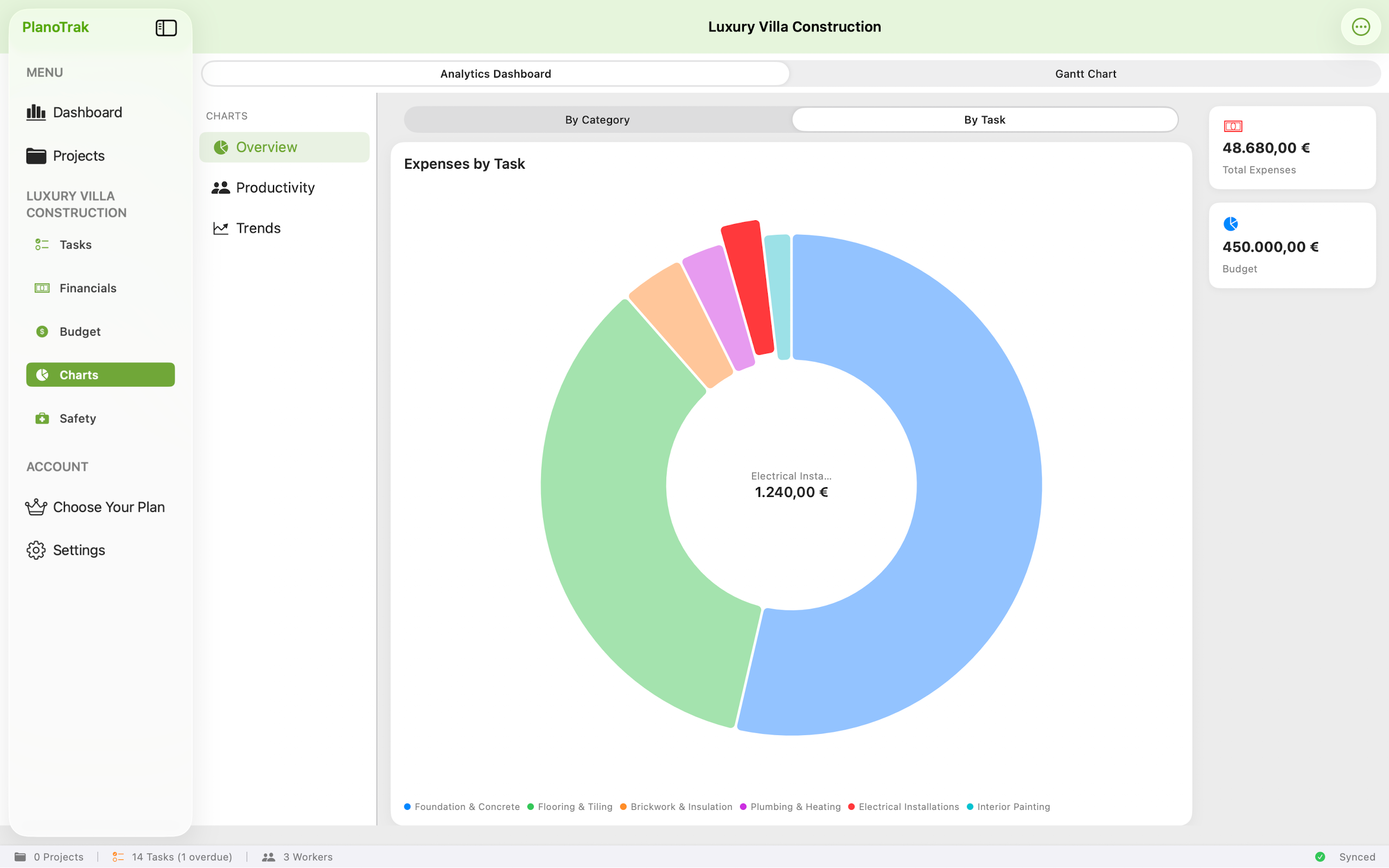Click the green Synced checkmark icon
Viewport: 1389px width, 868px height.
[x=1320, y=857]
